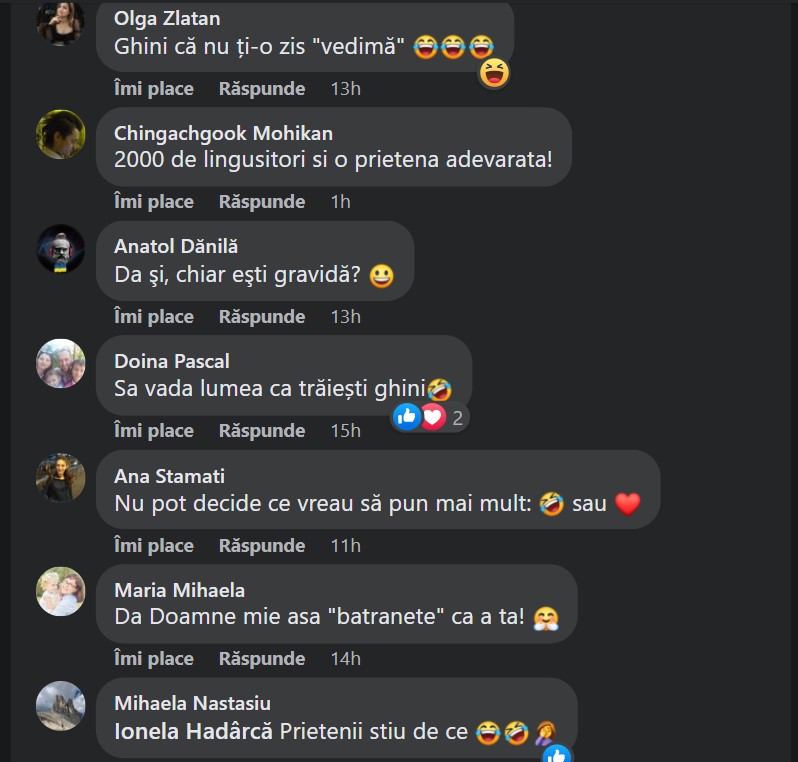This screenshot has height=762, width=798.
Task: Click the 1h timestamp on Chingachgook's comment
Action: click(340, 202)
